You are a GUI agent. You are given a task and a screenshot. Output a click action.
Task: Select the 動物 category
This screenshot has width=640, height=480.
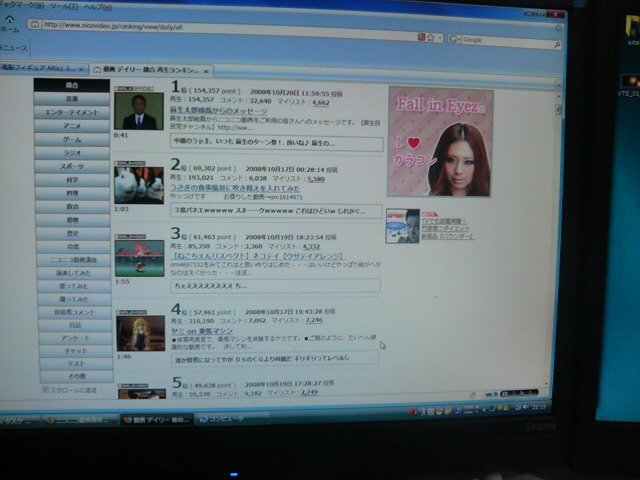(73, 220)
